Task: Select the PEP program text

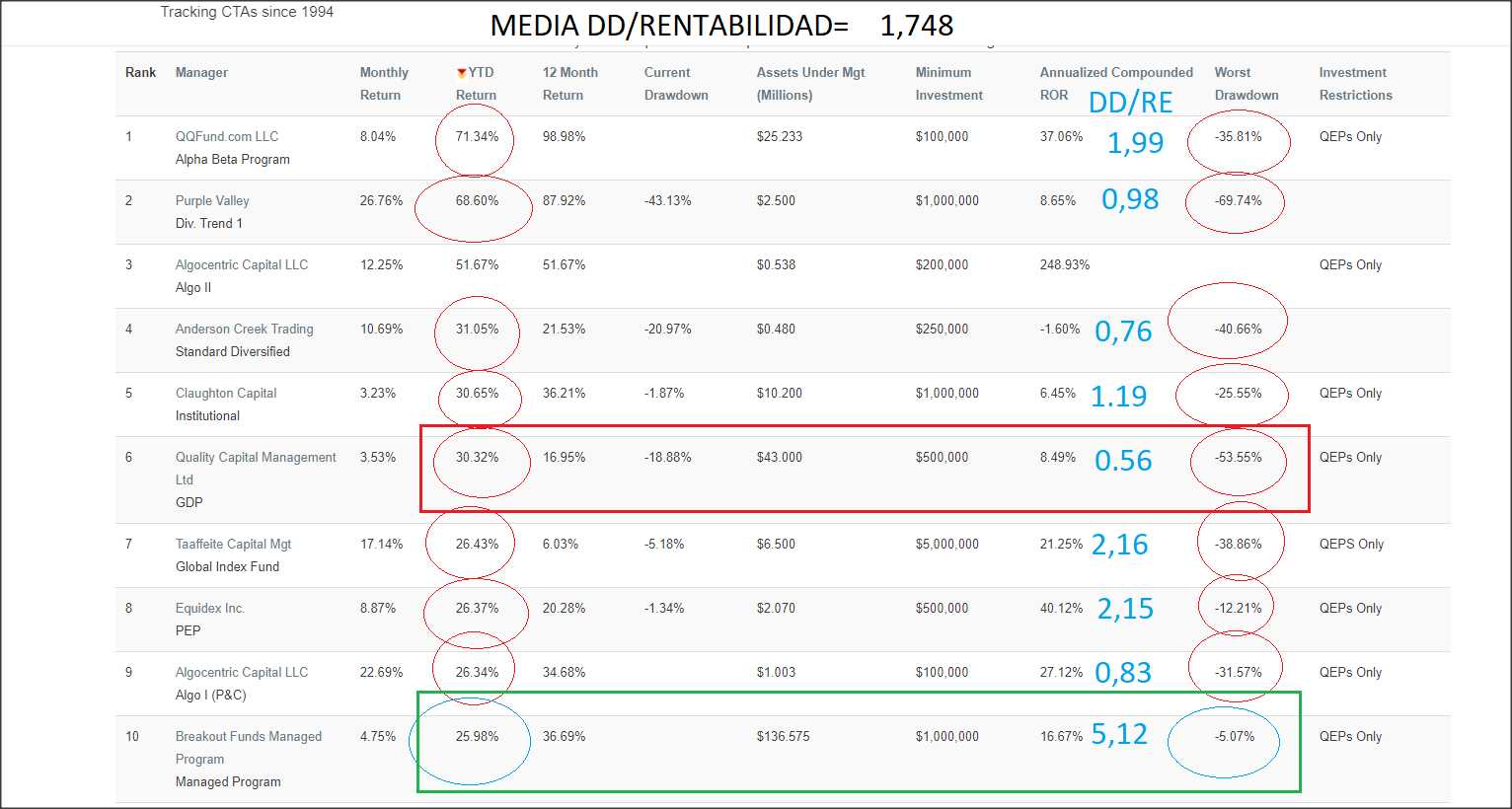Action: [x=188, y=631]
